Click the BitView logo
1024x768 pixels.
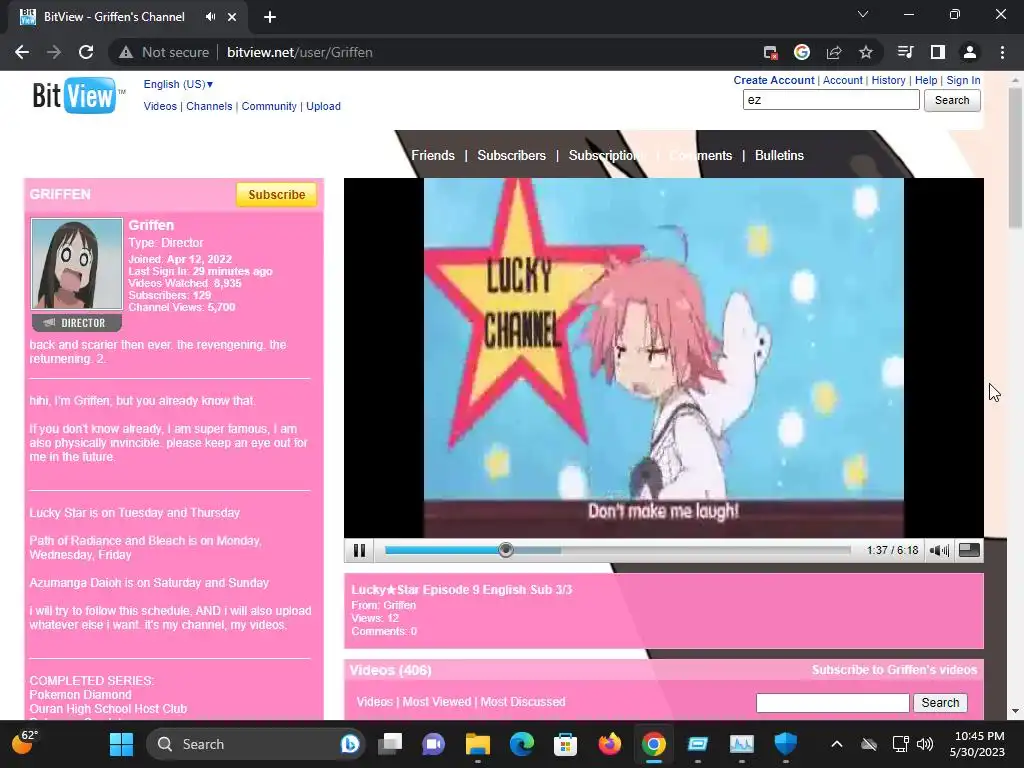click(x=77, y=95)
